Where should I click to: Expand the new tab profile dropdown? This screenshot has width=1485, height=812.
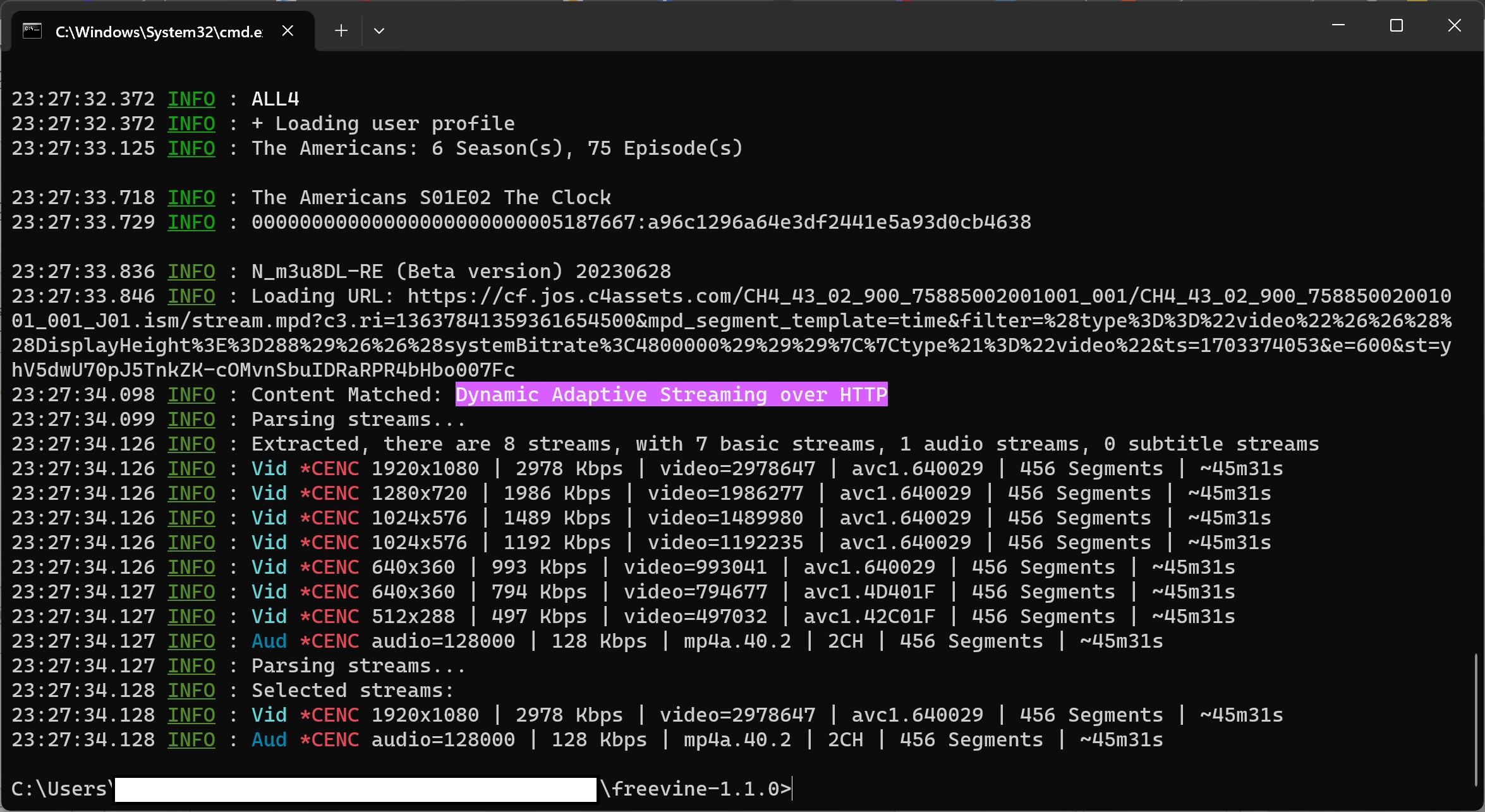pos(379,31)
